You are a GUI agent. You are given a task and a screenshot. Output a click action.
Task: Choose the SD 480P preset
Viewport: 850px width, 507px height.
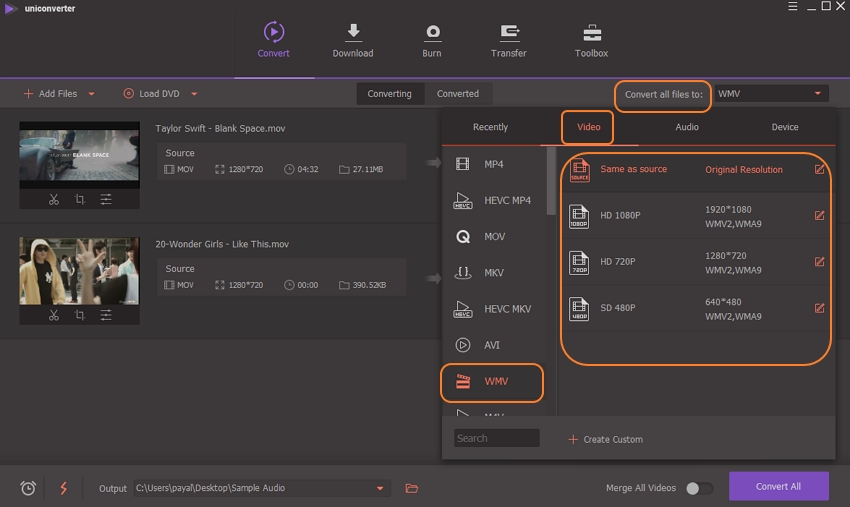[696, 308]
